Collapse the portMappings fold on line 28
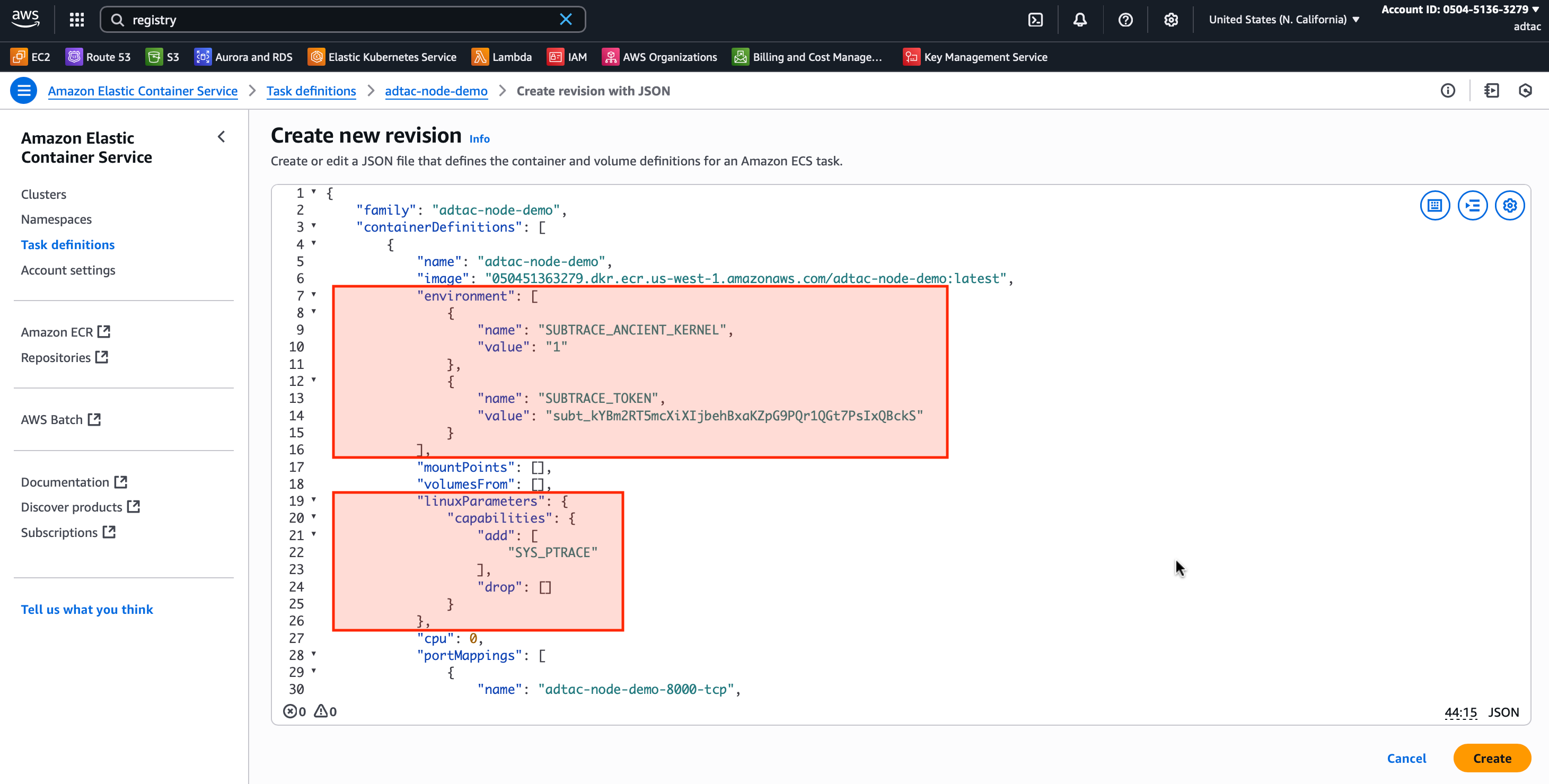The width and height of the screenshot is (1549, 784). tap(313, 654)
